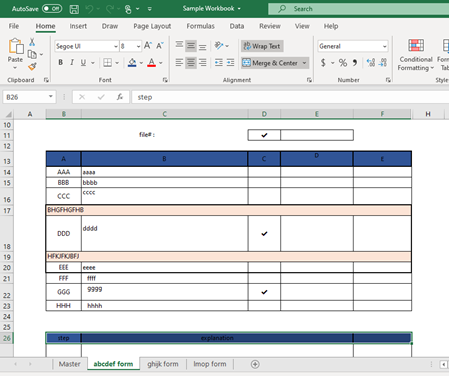This screenshot has height=376, width=449.
Task: Click the Search box
Action: (358, 9)
